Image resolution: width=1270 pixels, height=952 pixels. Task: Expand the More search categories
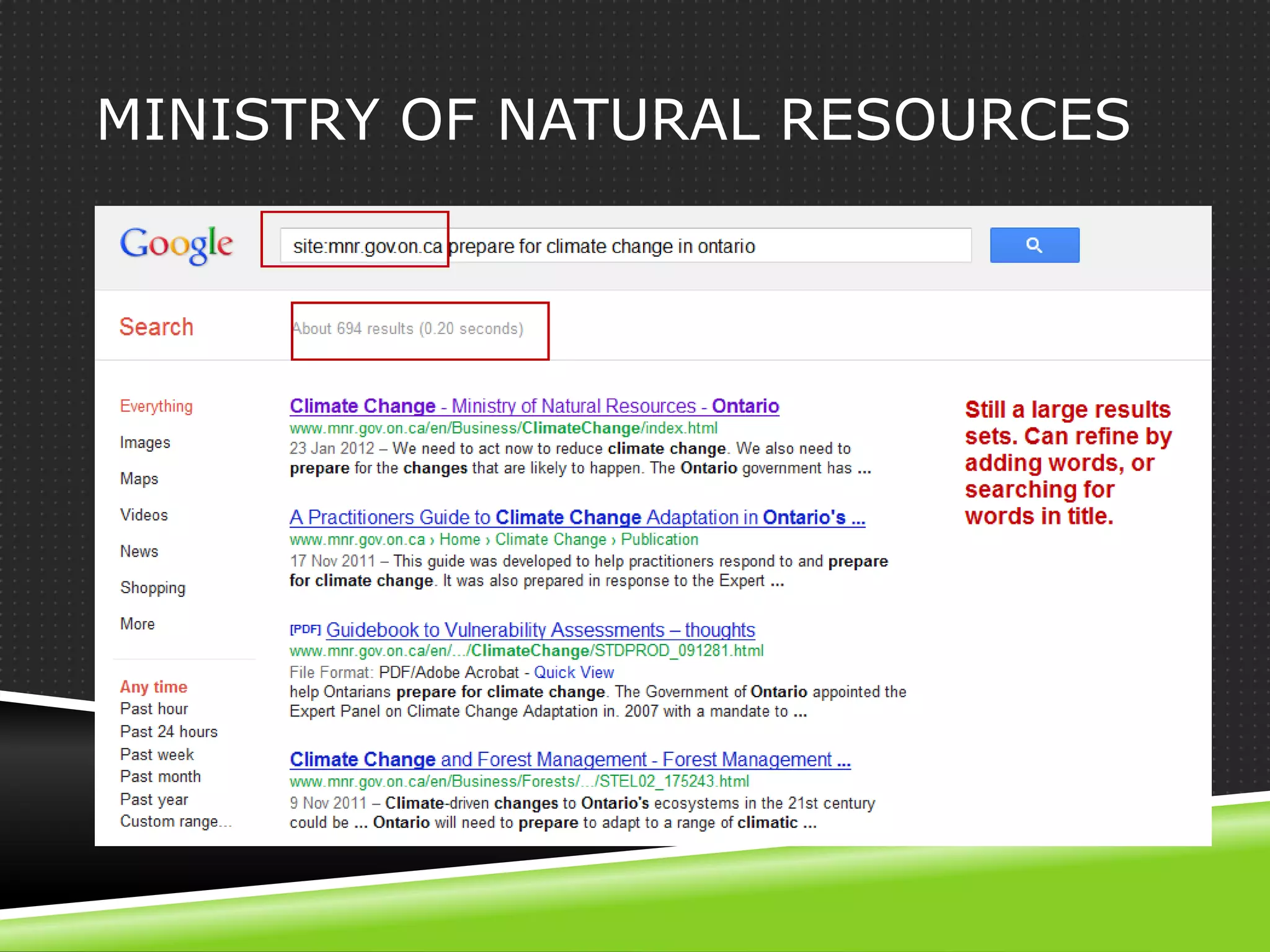coord(138,624)
